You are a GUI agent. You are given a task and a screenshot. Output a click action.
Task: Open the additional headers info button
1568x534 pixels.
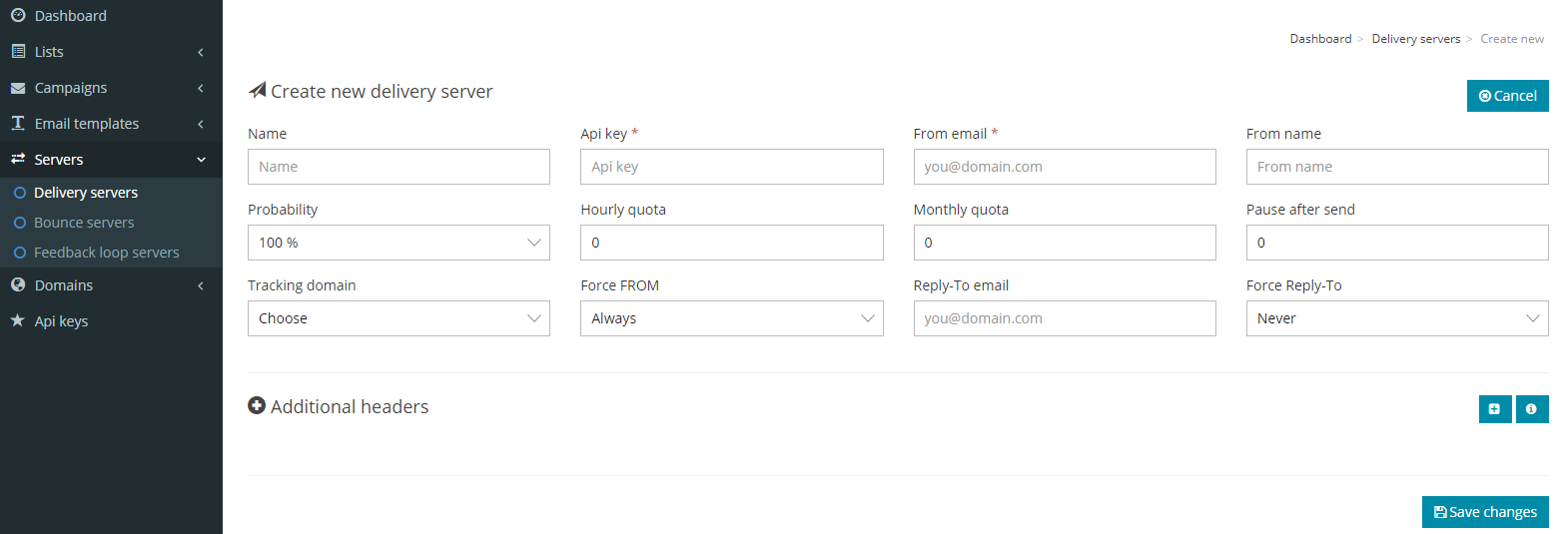point(1532,409)
